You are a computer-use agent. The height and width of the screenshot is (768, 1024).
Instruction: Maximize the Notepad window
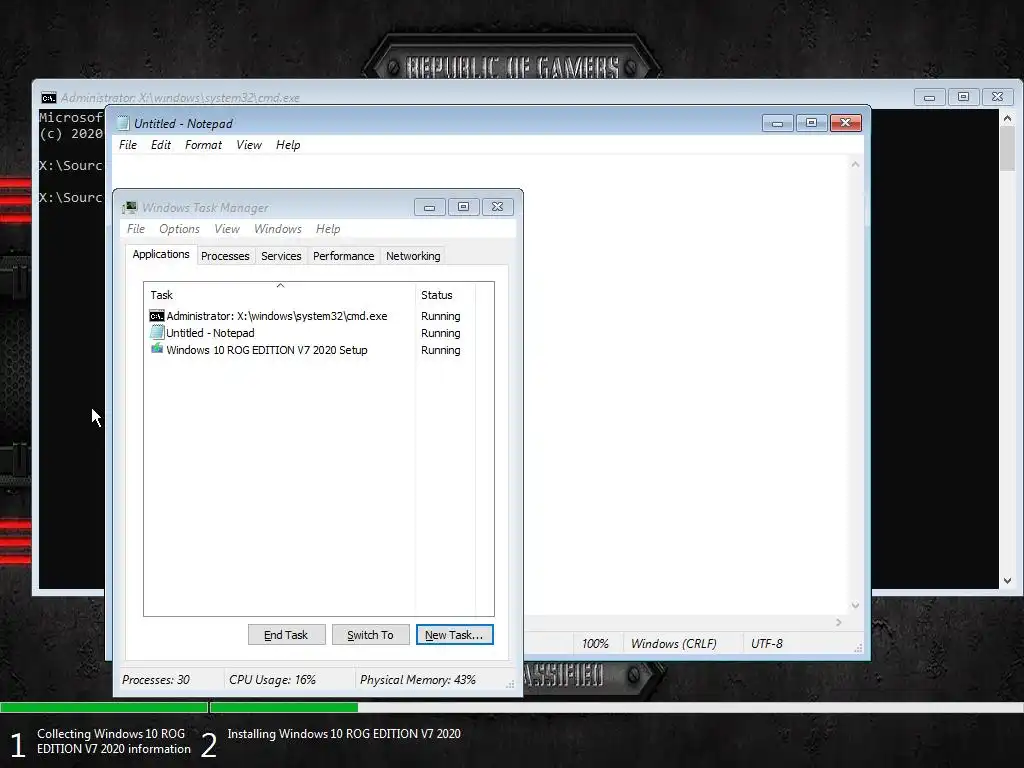pos(812,123)
